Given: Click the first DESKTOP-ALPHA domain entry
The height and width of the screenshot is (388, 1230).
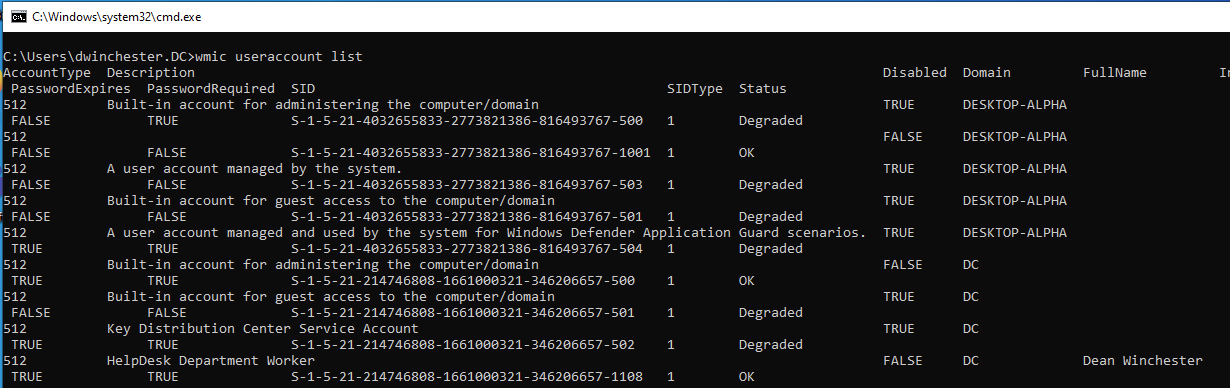Looking at the screenshot, I should pyautogui.click(x=1014, y=104).
